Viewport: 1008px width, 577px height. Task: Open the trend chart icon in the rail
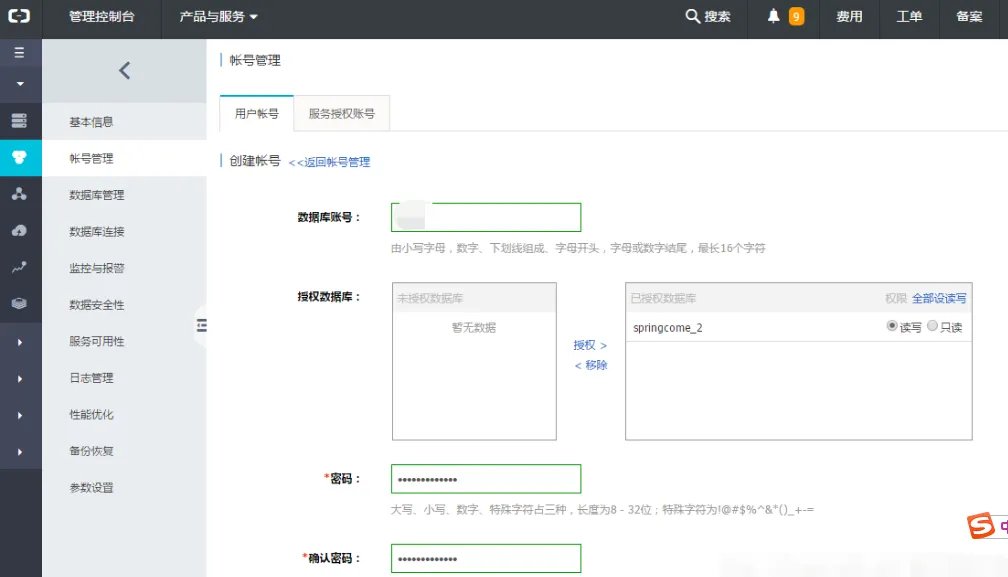[19, 267]
